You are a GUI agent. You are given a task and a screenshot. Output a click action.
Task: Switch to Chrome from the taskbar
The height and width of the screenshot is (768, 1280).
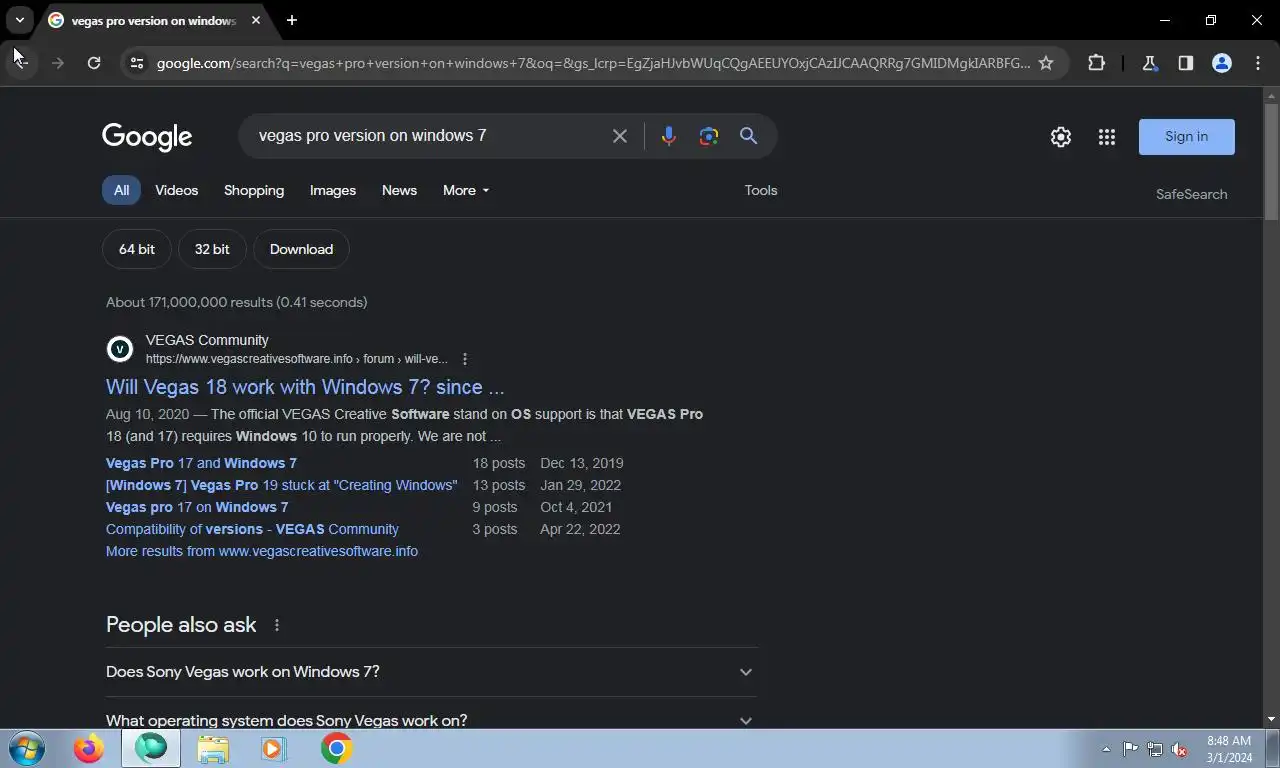(337, 748)
